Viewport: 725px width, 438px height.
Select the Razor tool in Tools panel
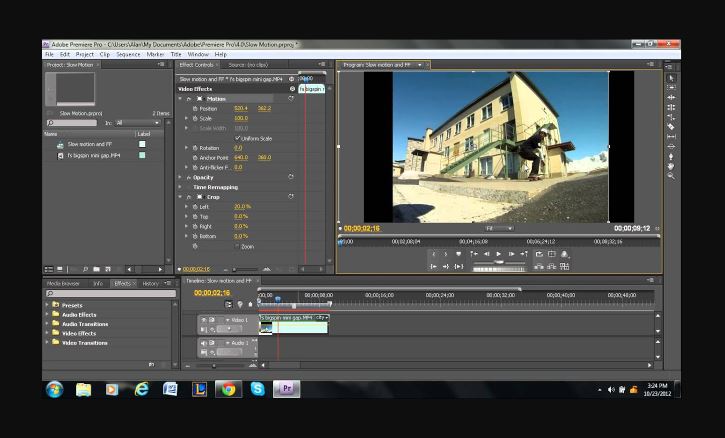click(671, 127)
